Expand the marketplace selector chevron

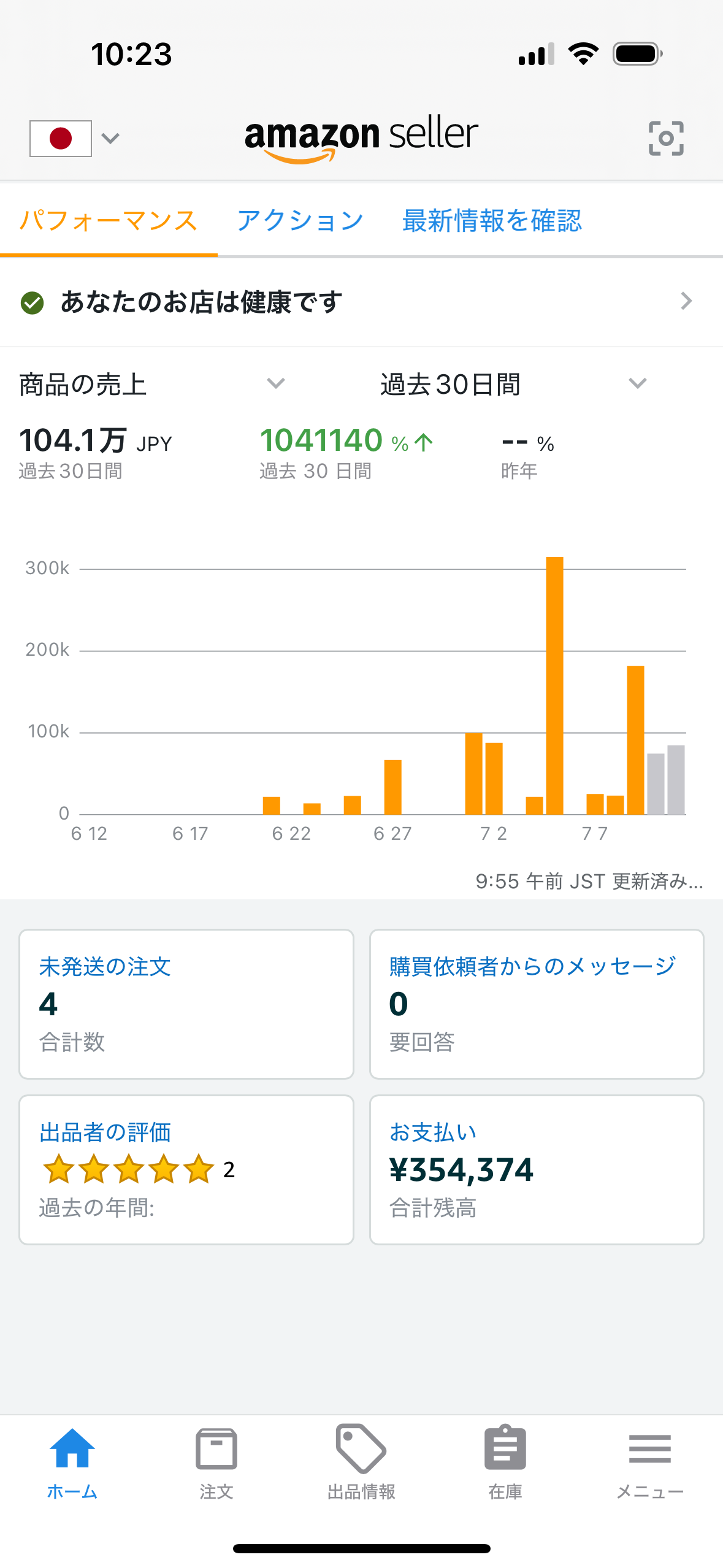click(110, 139)
